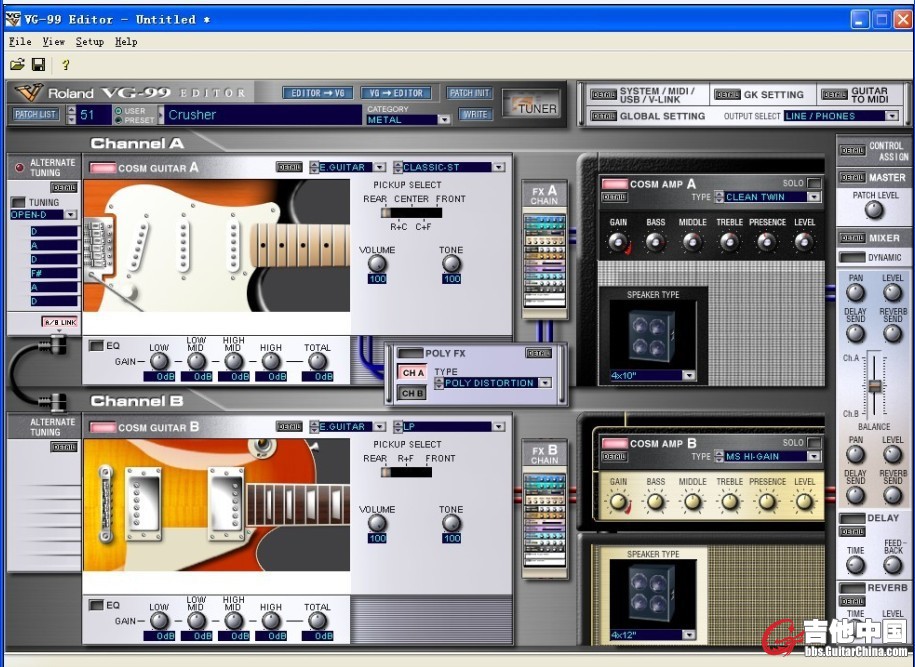Screen dimensions: 915x667
Task: Toggle COSM Guitar A on/off switch
Action: (102, 168)
